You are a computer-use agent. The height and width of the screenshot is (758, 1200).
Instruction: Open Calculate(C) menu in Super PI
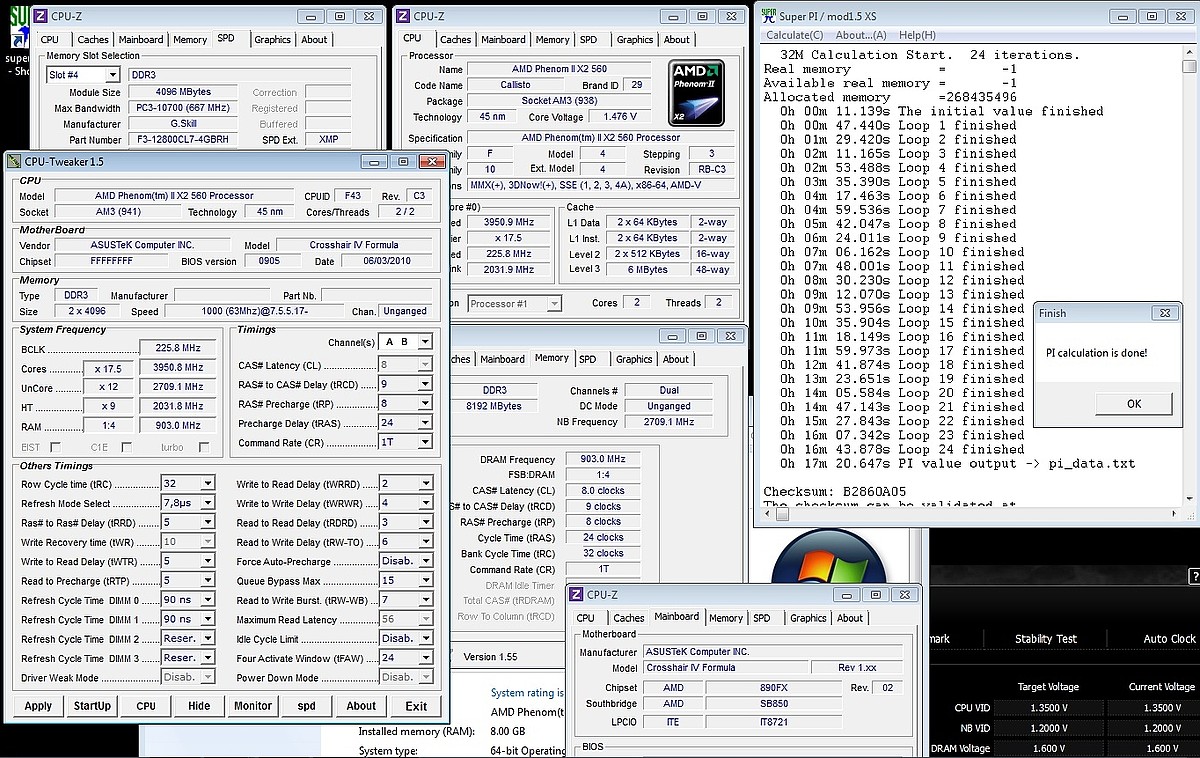[794, 35]
